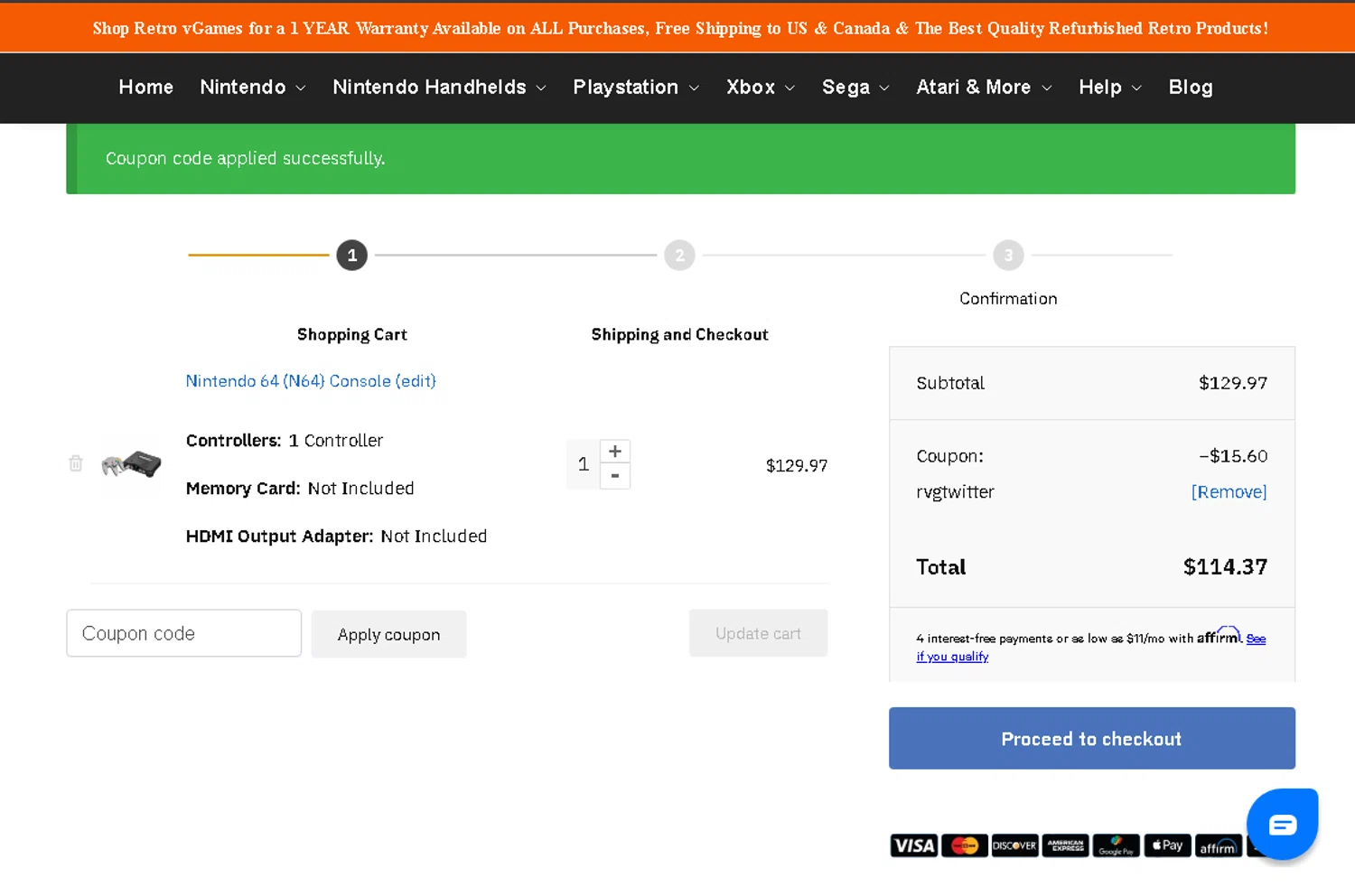This screenshot has height=896, width=1355.
Task: Click the Visa payment badge
Action: coord(914,845)
